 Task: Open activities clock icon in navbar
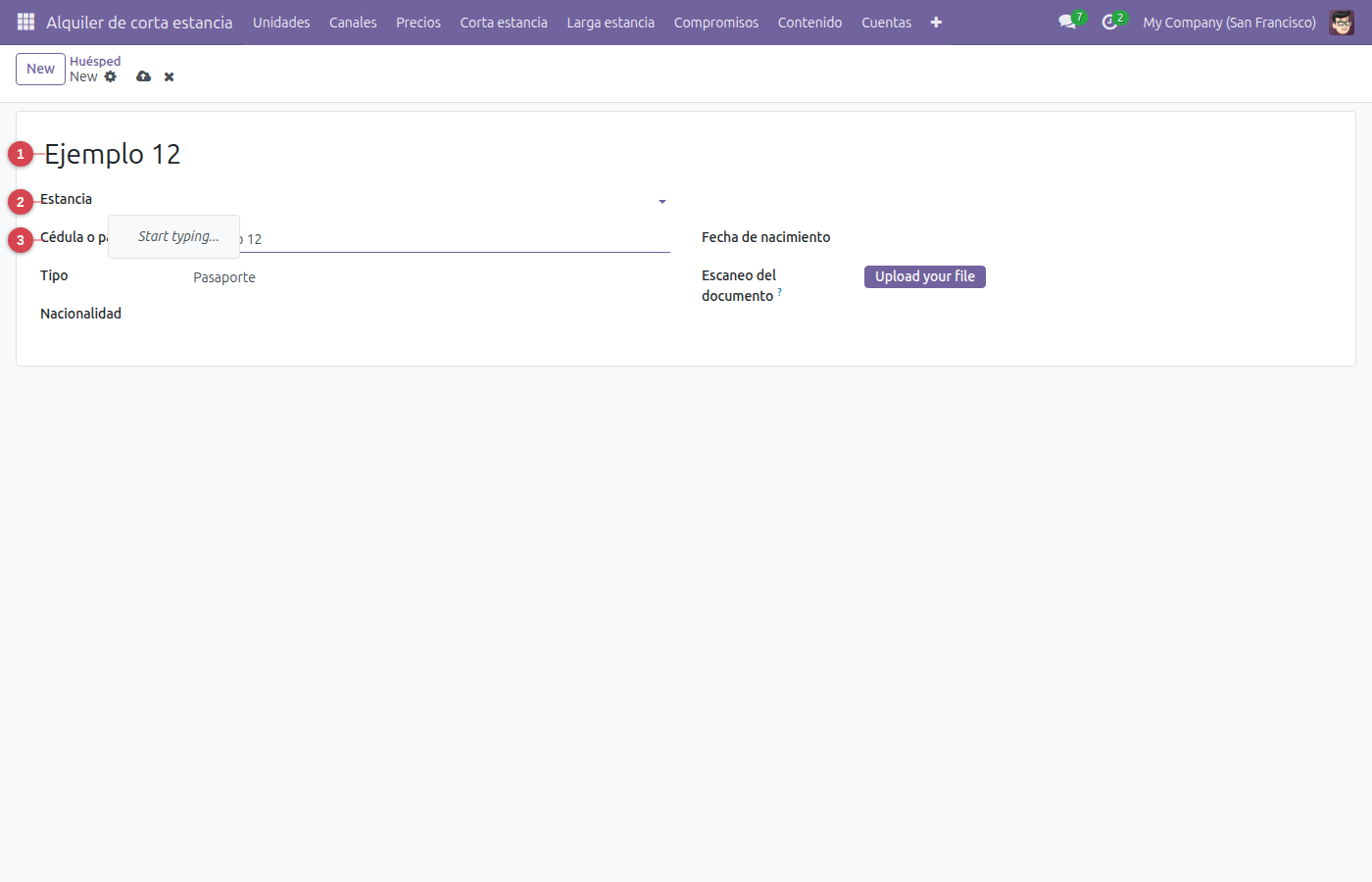(1109, 22)
